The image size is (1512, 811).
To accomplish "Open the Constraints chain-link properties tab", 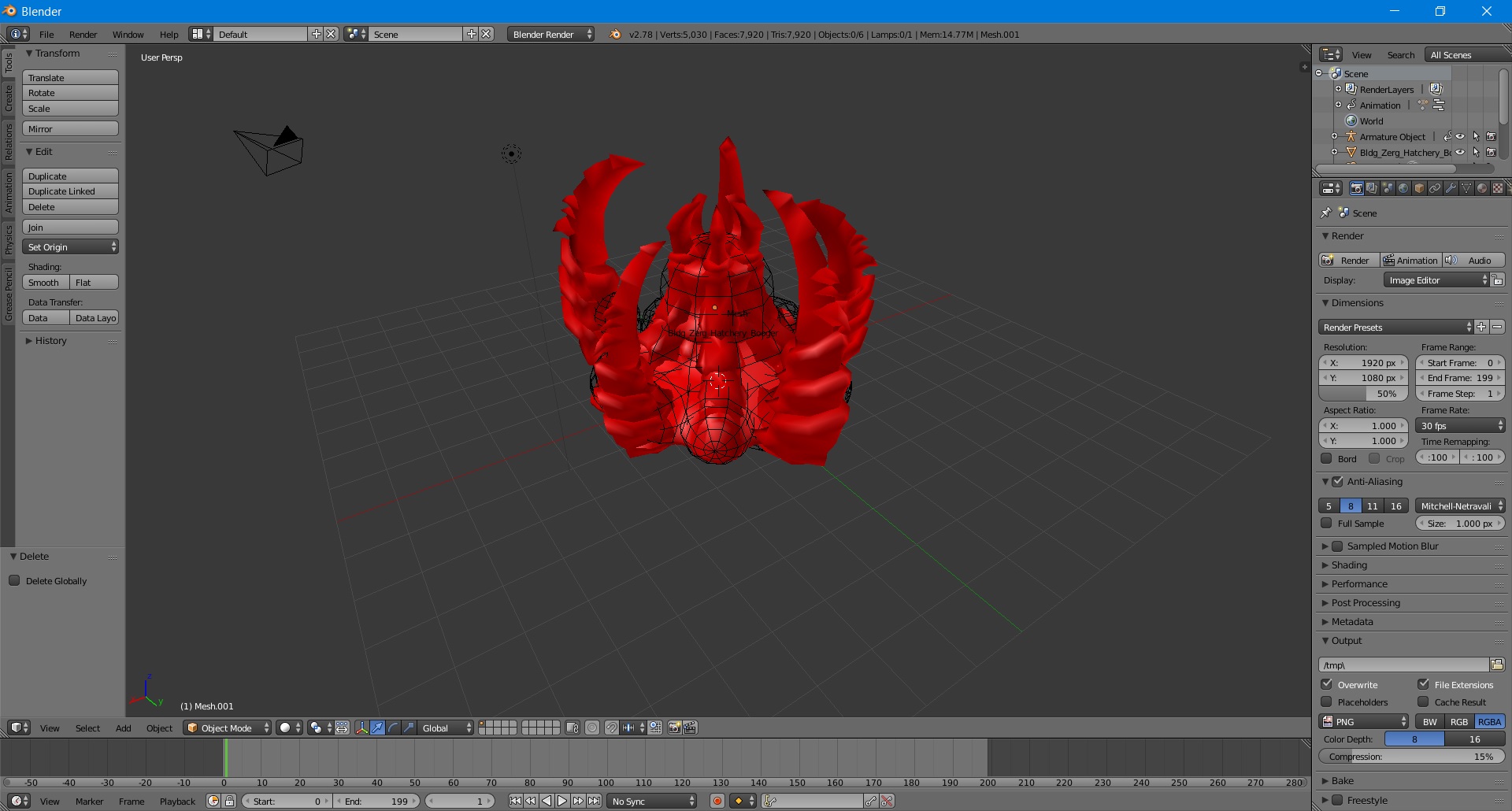I will (x=1435, y=188).
